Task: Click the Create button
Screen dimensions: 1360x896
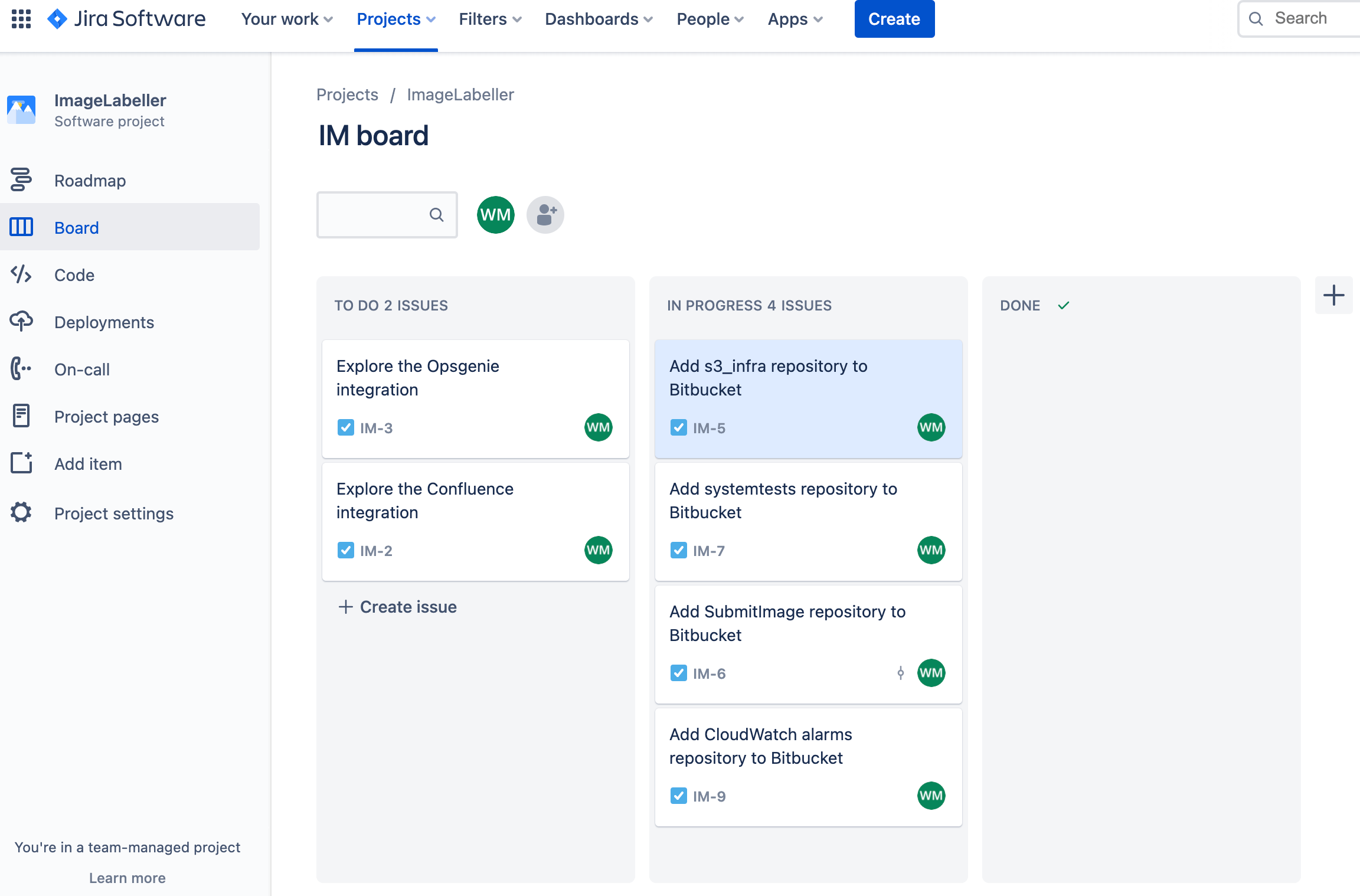Action: coord(894,19)
